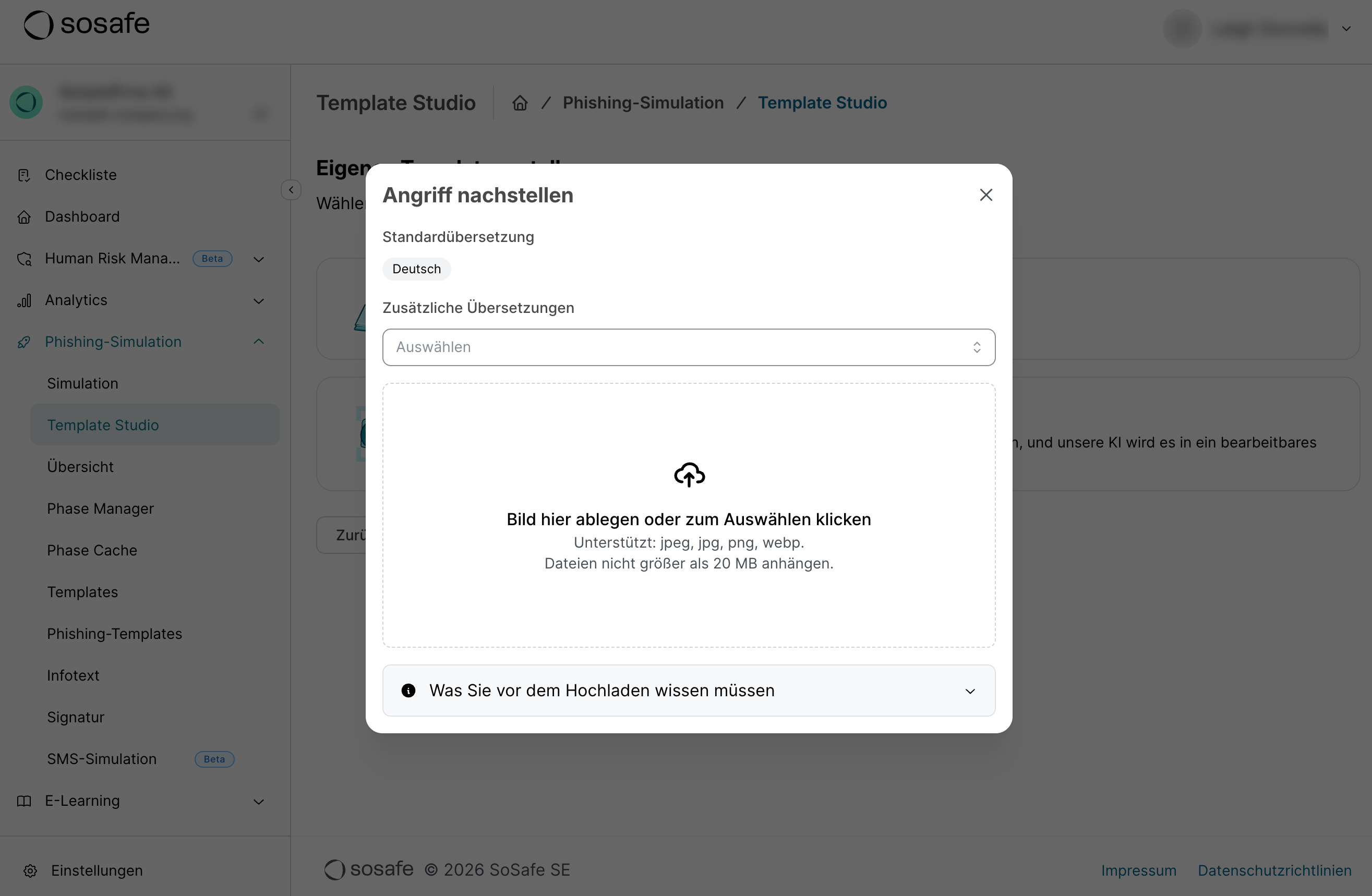
Task: Collapse the Phishing-Simulation menu section
Action: point(259,342)
